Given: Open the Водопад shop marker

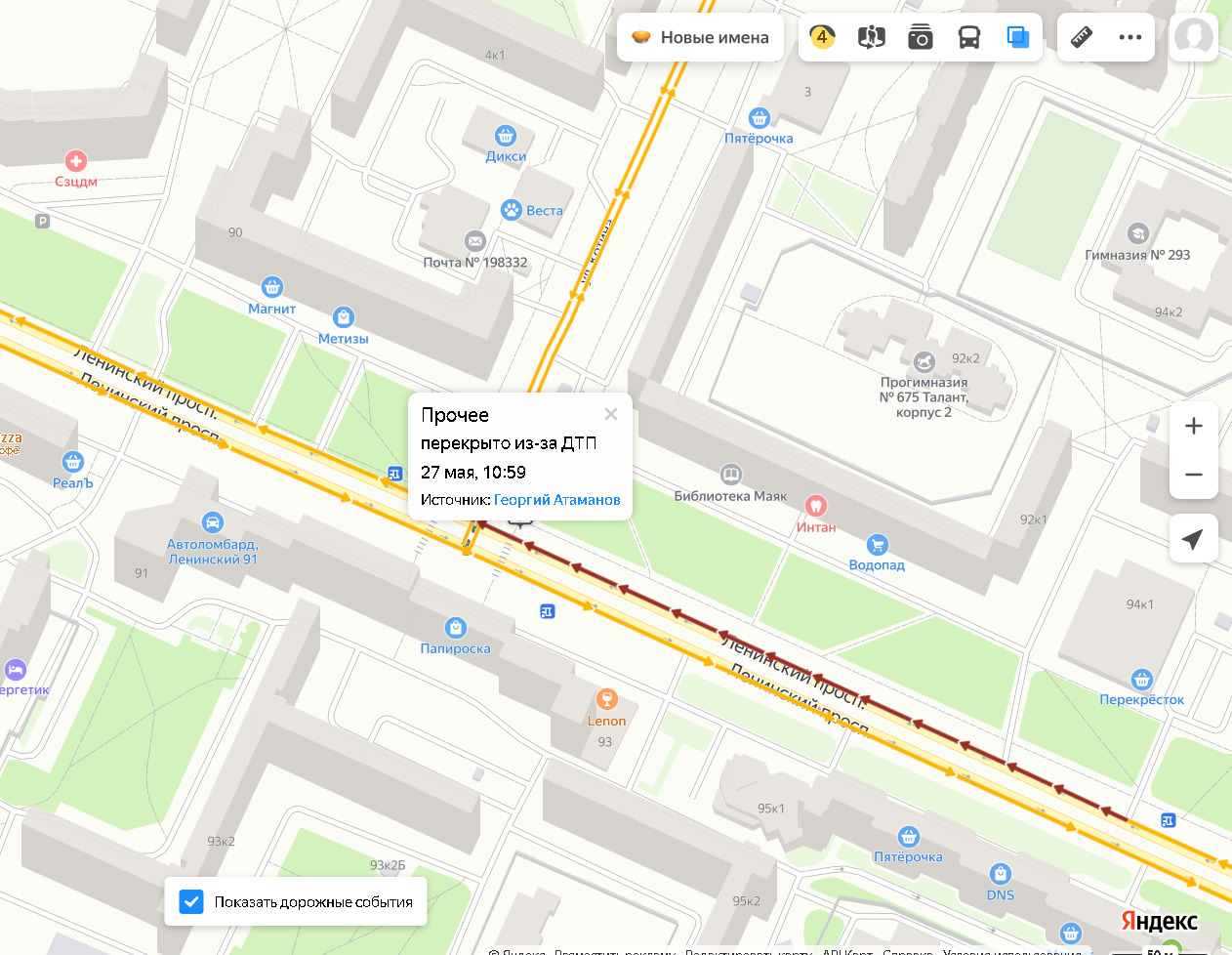Looking at the screenshot, I should tap(878, 545).
